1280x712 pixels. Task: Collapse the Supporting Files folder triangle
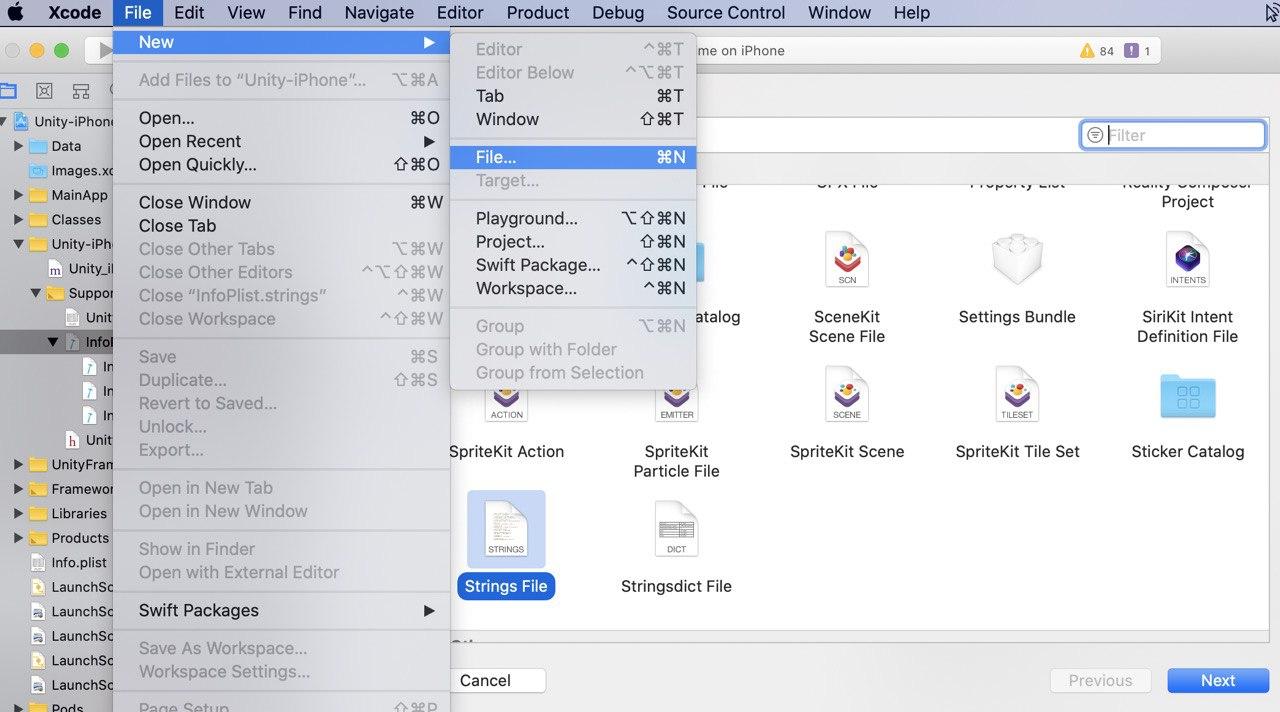[35, 293]
